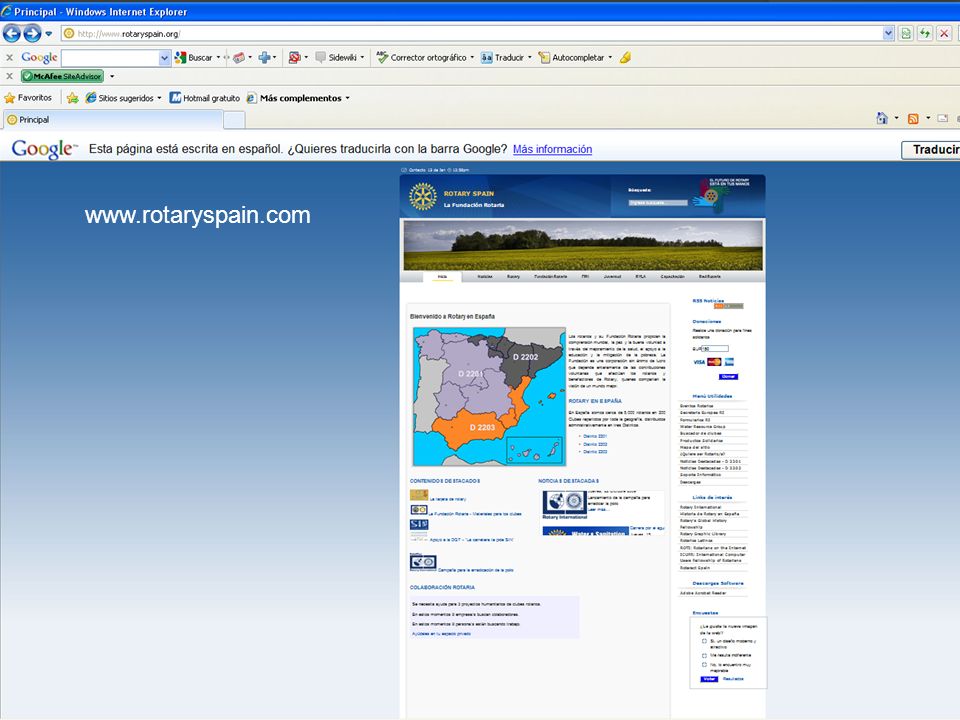Go forward with the browser Forward arrow
960x720 pixels.
32,34
